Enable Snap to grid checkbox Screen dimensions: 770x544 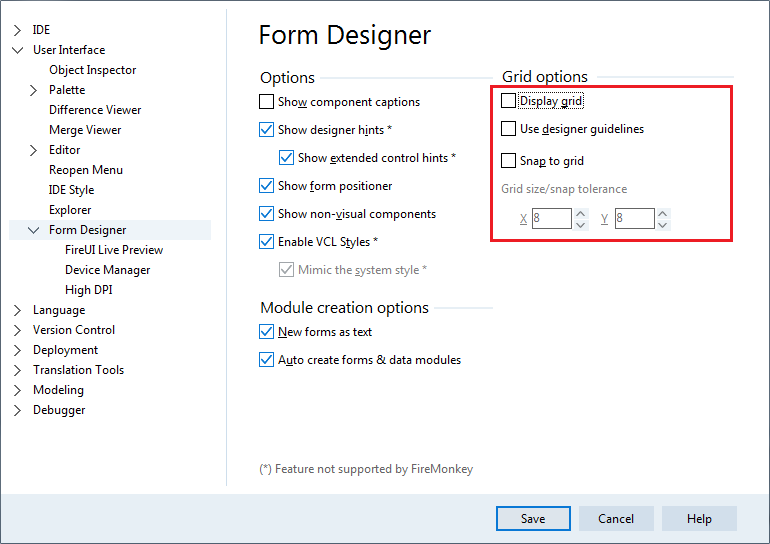[508, 161]
